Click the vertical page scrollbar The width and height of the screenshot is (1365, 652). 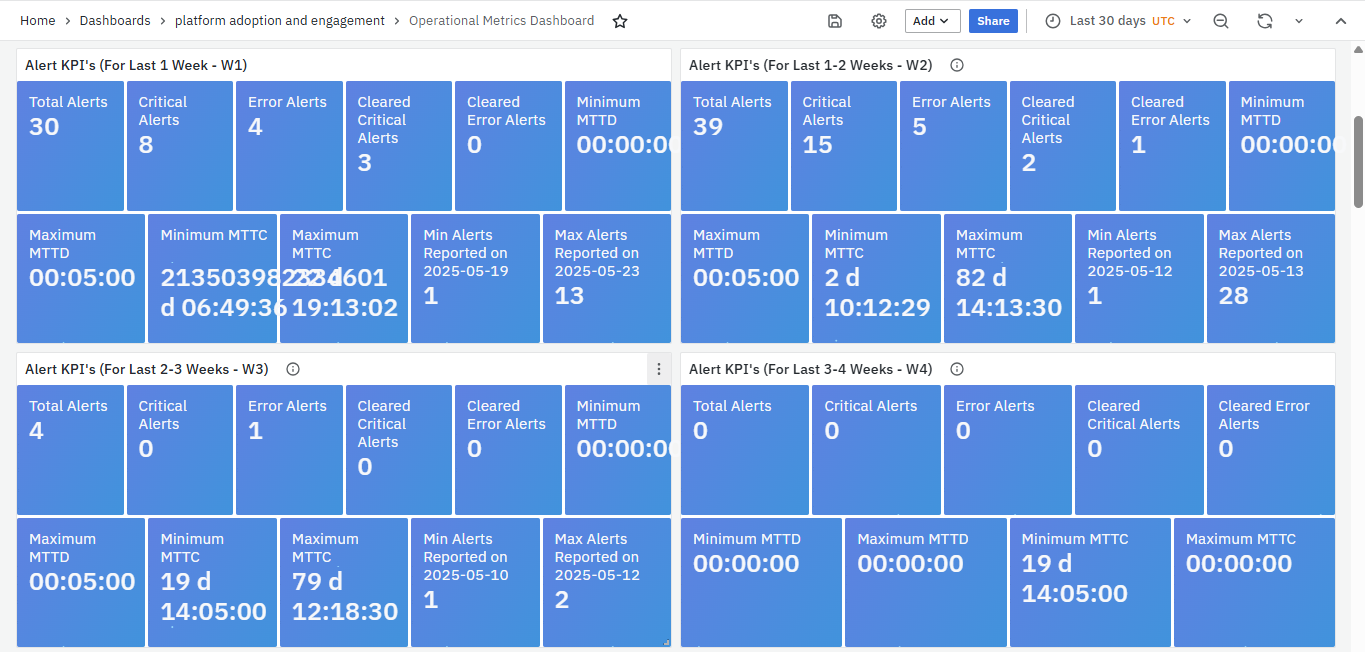point(1358,160)
